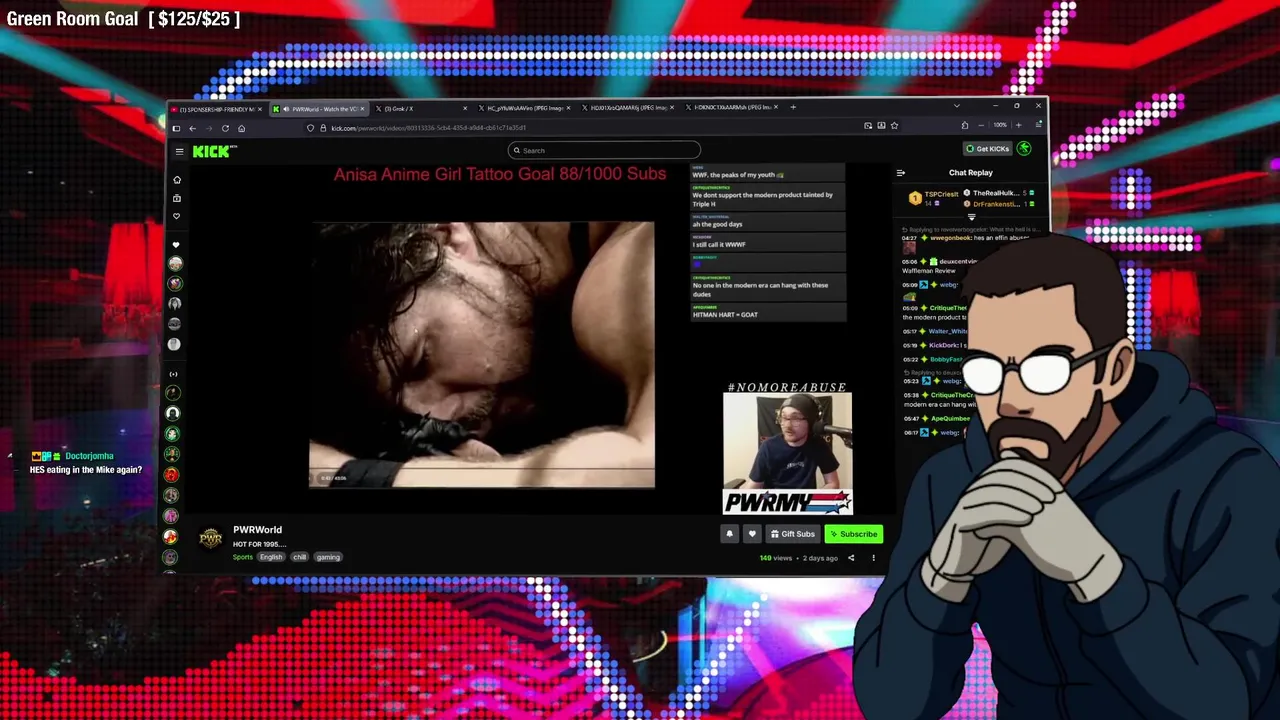Open the PWRWorld channel name link
The height and width of the screenshot is (720, 1280).
(x=257, y=530)
